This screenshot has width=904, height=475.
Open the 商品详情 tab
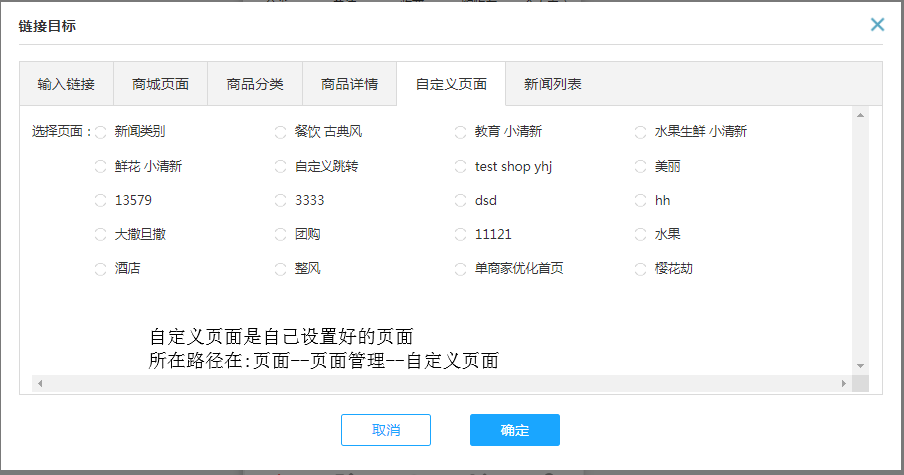pos(349,84)
